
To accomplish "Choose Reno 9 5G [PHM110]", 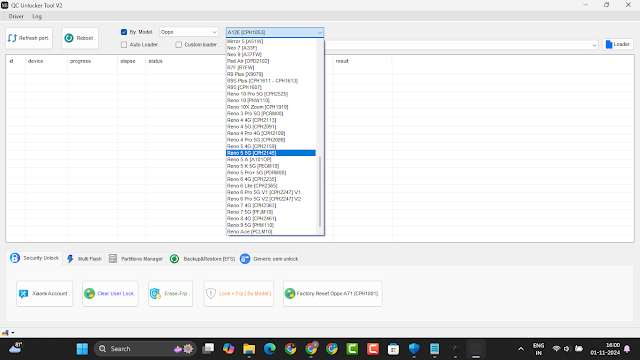I will point(271,225).
